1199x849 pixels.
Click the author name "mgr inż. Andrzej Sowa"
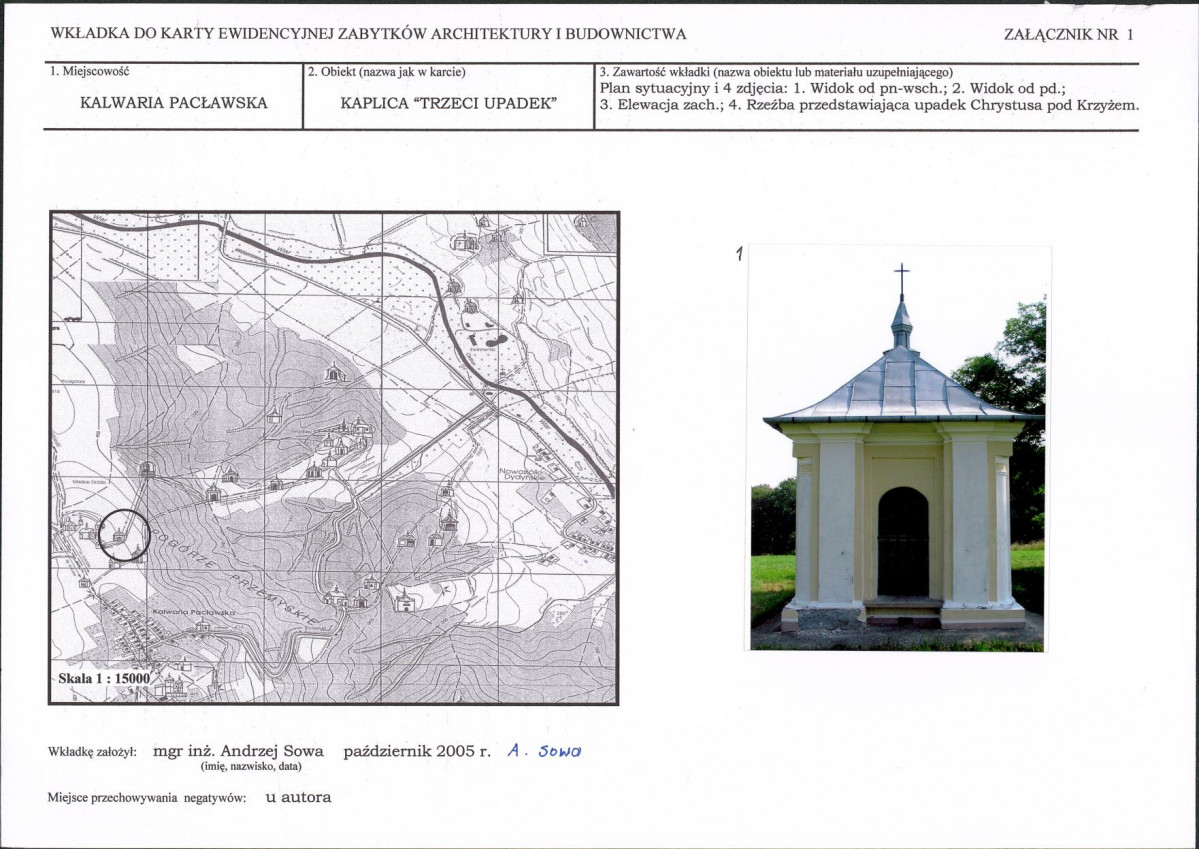point(238,750)
